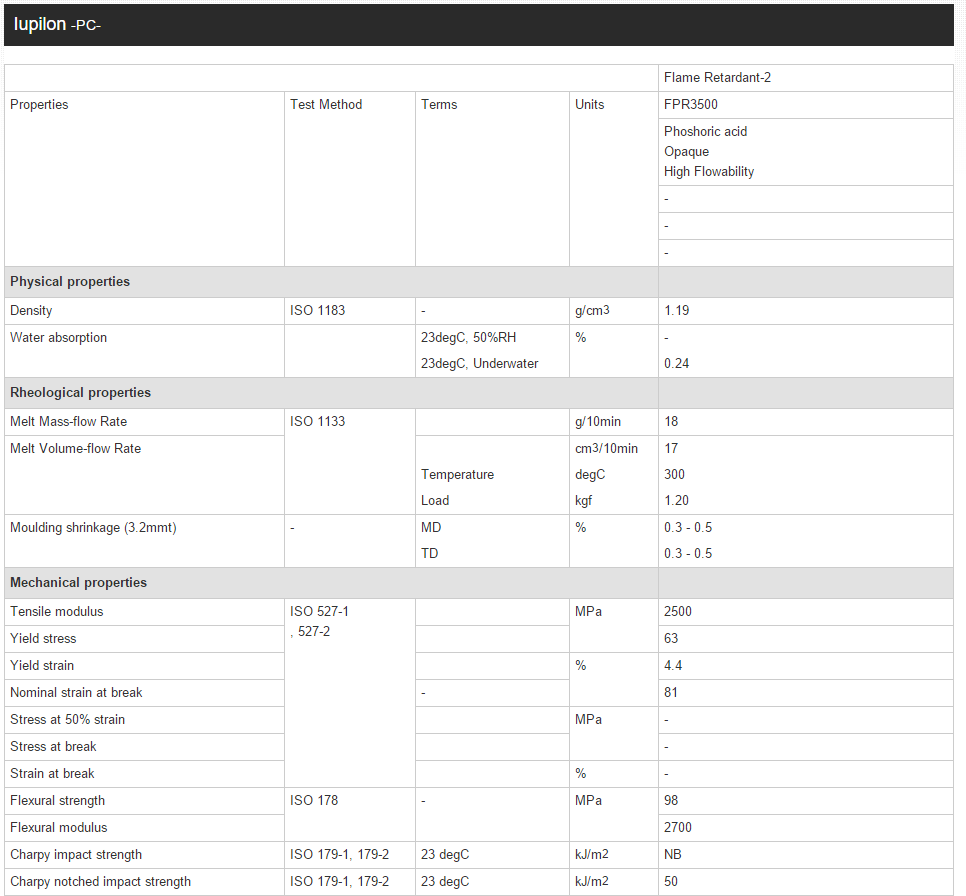This screenshot has width=966, height=896.
Task: Click the Water absorption row label
Action: click(59, 338)
